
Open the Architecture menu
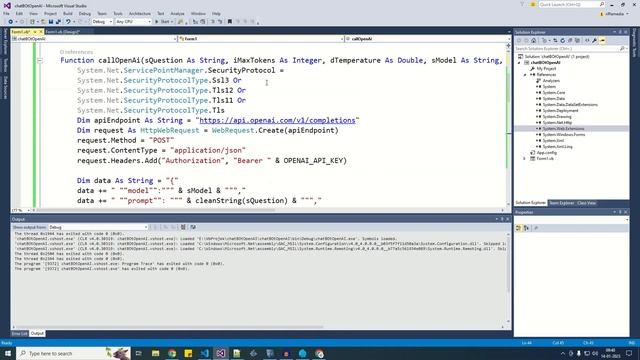tap(140, 13)
